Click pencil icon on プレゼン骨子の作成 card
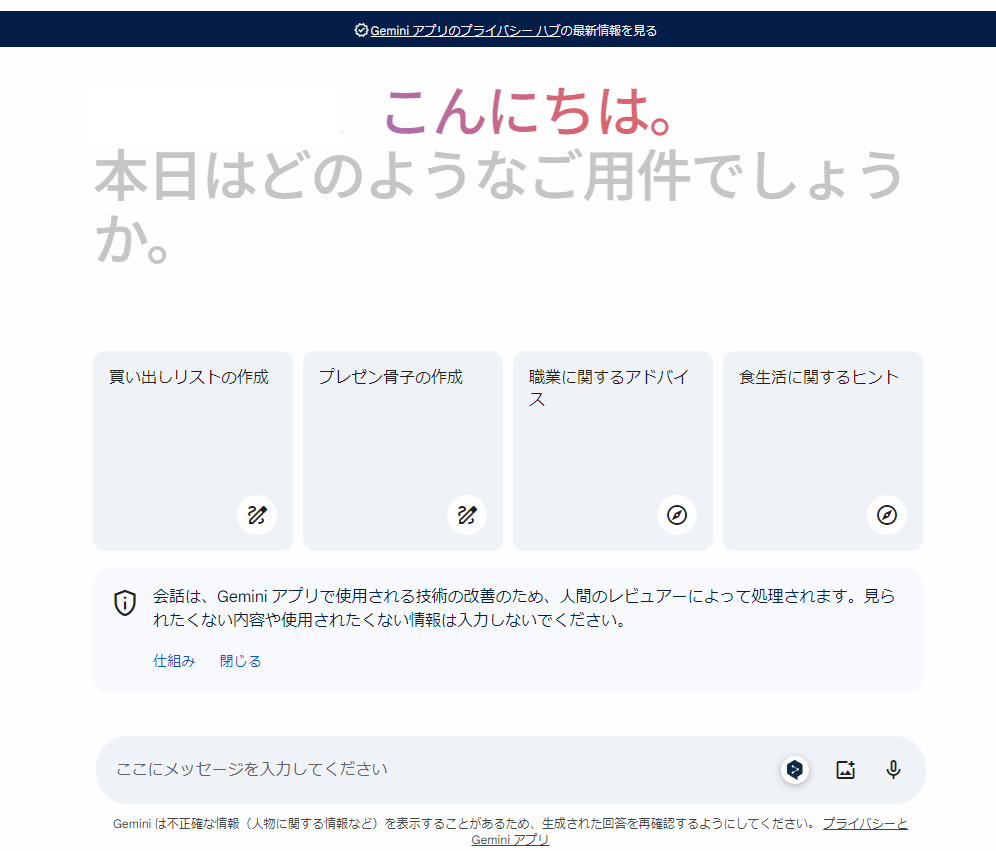The width and height of the screenshot is (996, 851). pos(467,514)
